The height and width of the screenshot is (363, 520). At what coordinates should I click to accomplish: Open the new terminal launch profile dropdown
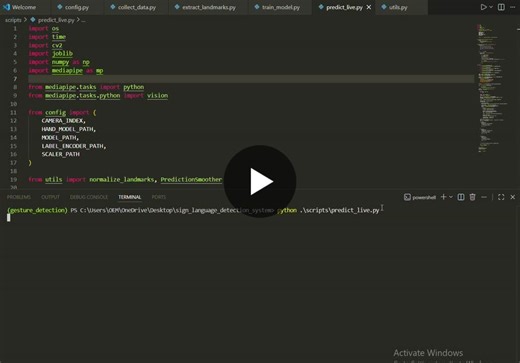click(x=451, y=197)
